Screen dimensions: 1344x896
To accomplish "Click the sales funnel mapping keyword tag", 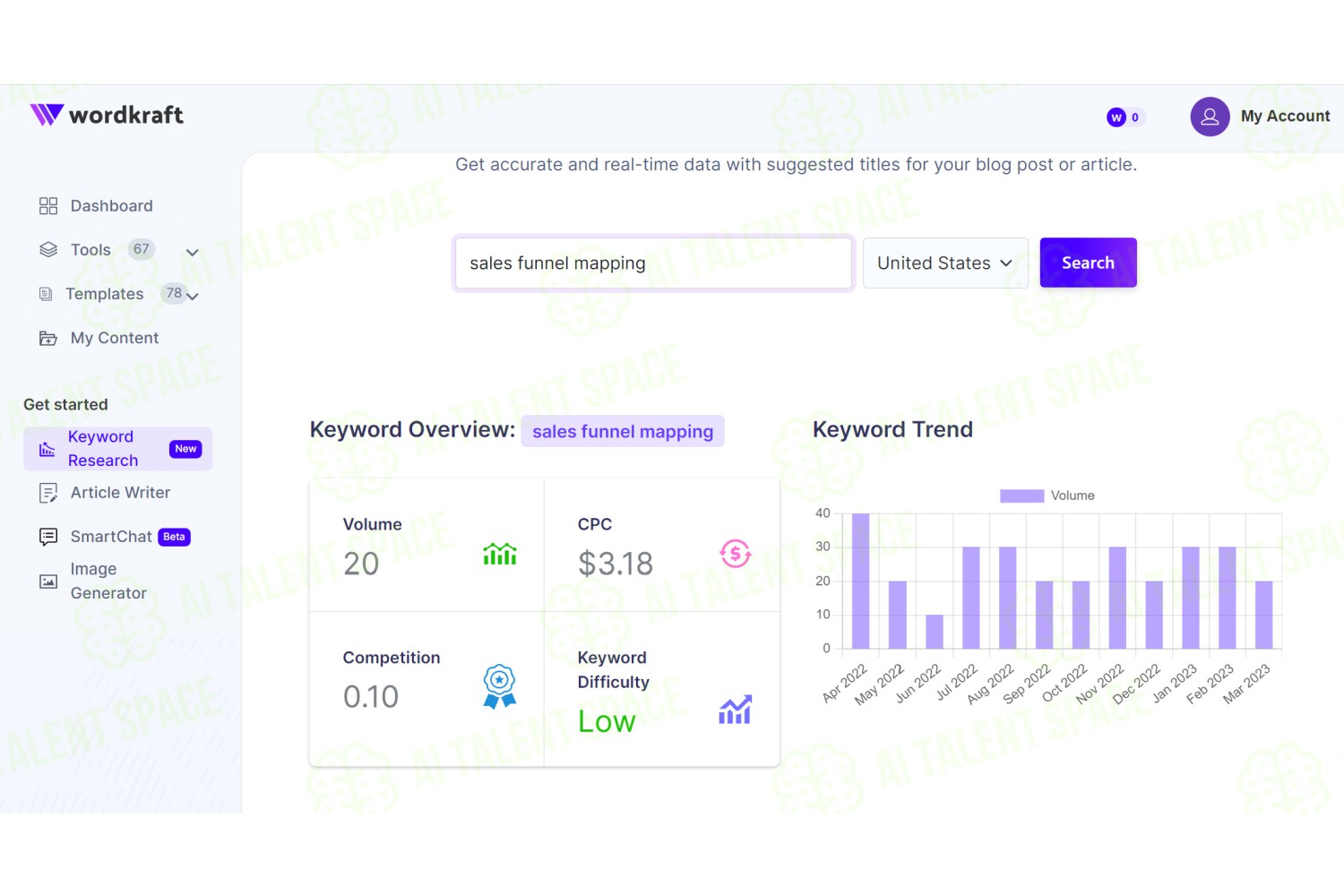I will 623,431.
